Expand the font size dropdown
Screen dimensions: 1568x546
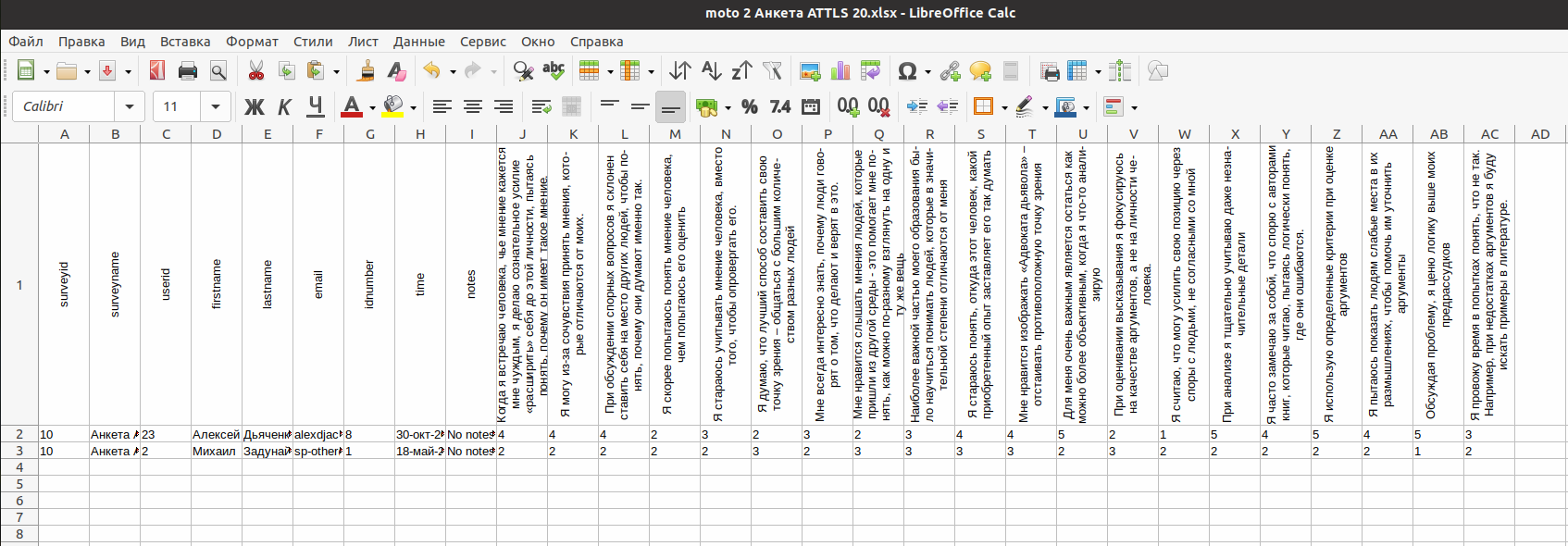pyautogui.click(x=216, y=107)
